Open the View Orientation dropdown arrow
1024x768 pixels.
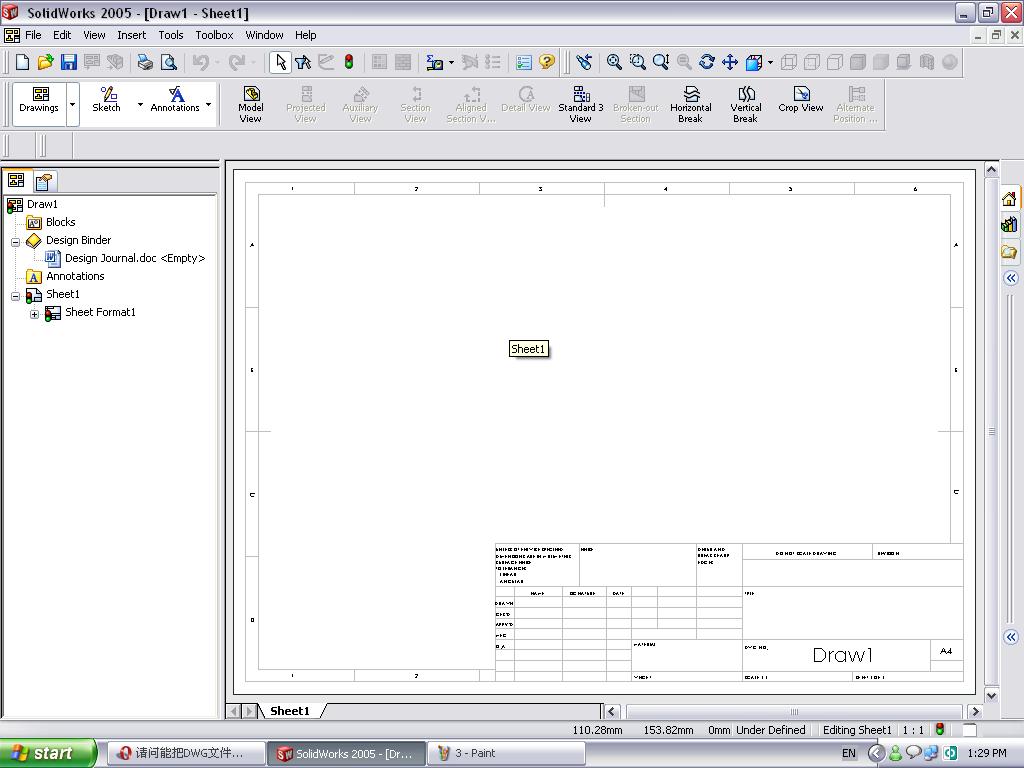click(x=771, y=63)
